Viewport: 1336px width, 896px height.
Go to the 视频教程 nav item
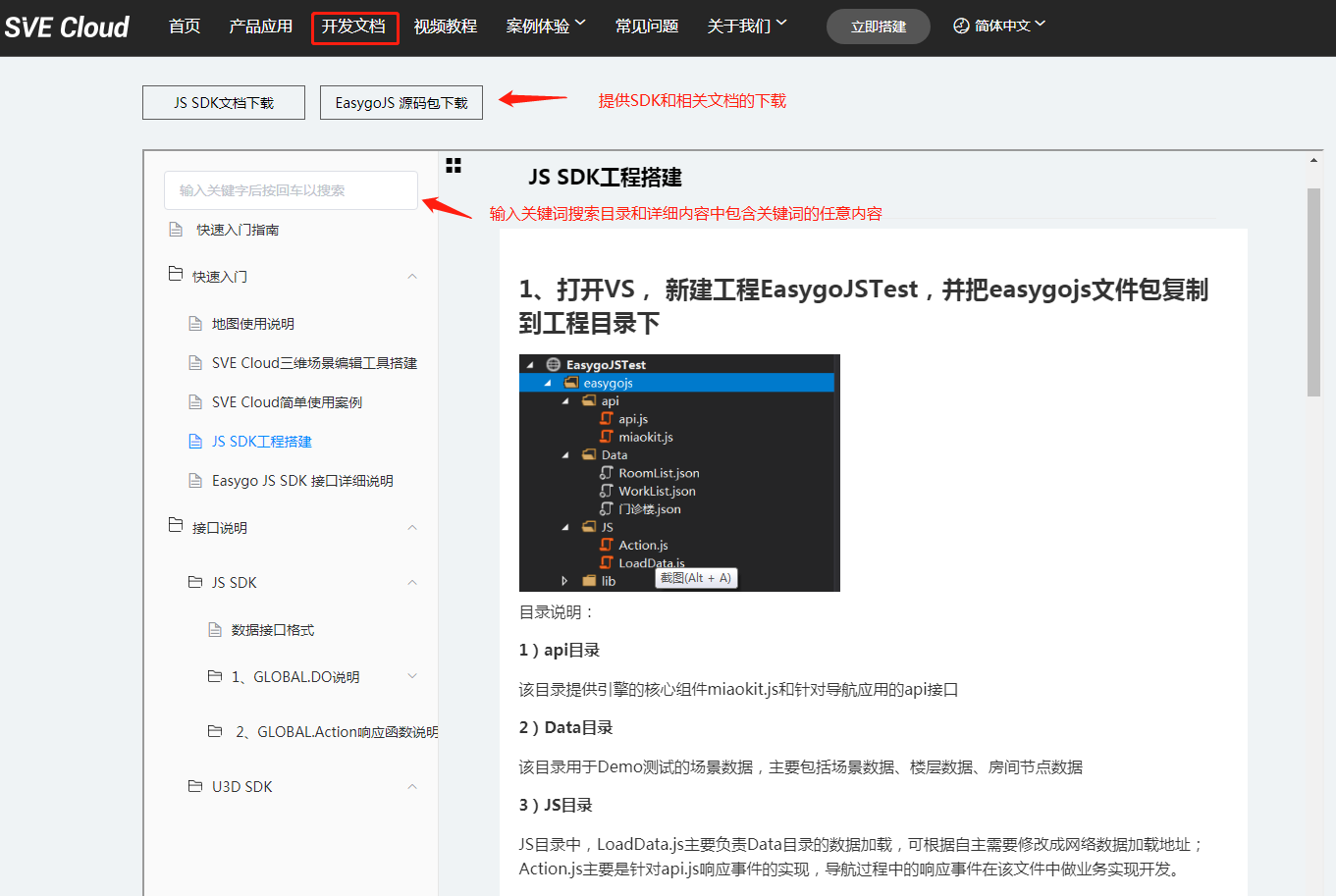coord(445,26)
